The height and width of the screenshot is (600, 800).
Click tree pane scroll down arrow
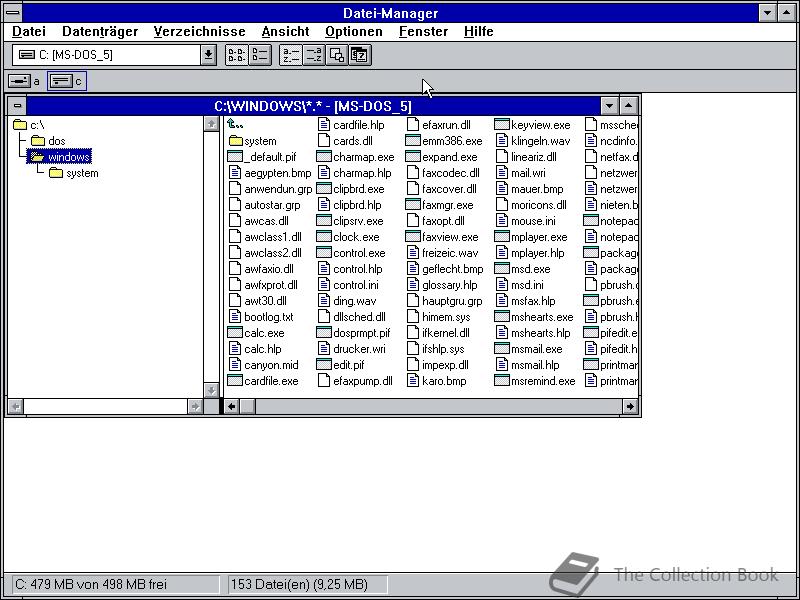click(x=211, y=390)
